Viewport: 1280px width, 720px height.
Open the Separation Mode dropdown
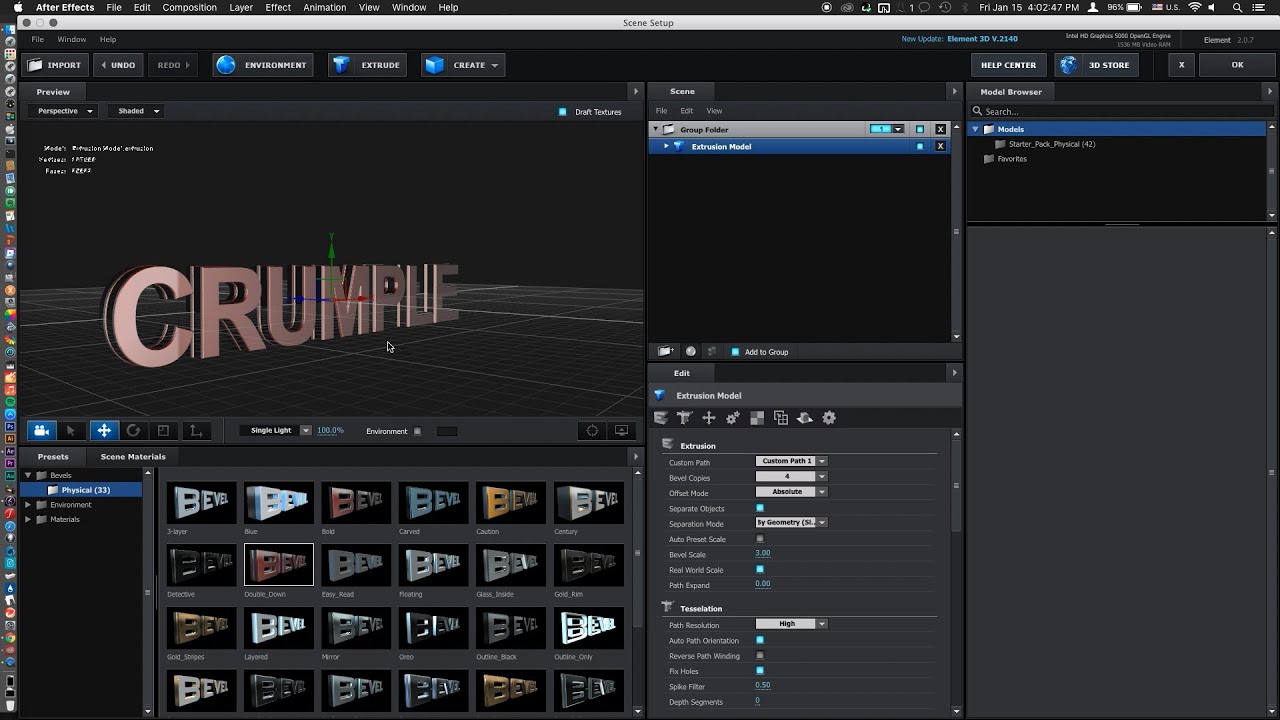791,522
